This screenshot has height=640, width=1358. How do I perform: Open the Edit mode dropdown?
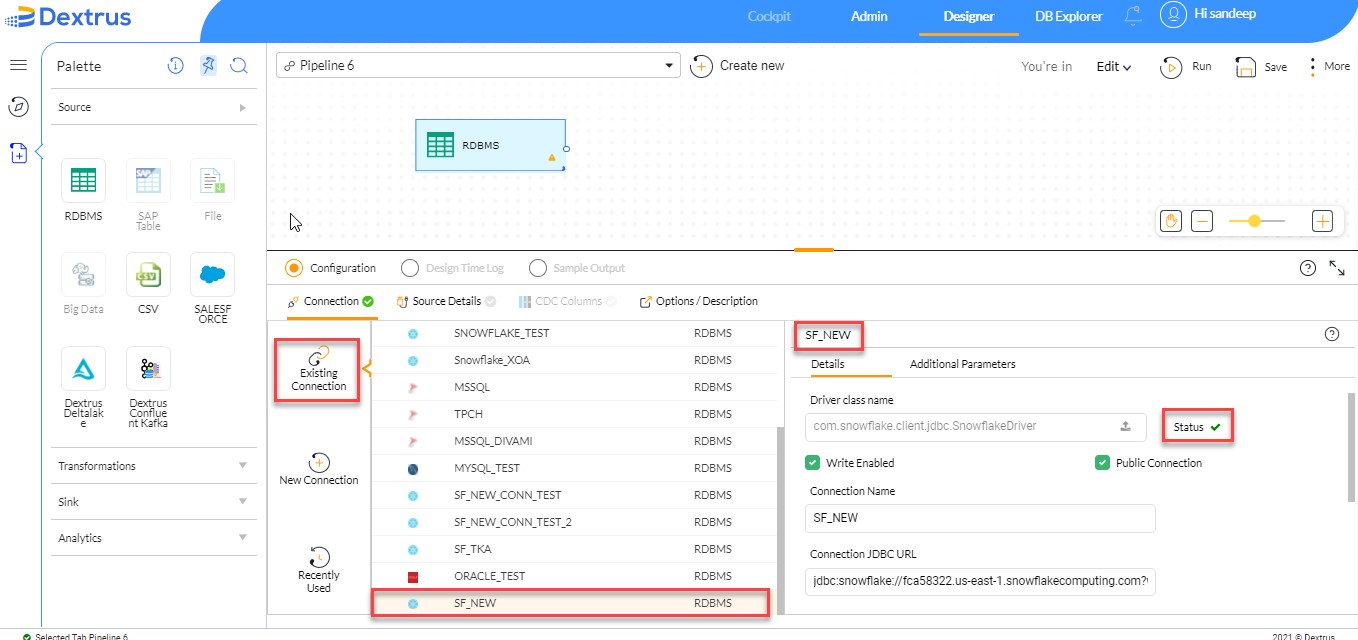[1113, 67]
